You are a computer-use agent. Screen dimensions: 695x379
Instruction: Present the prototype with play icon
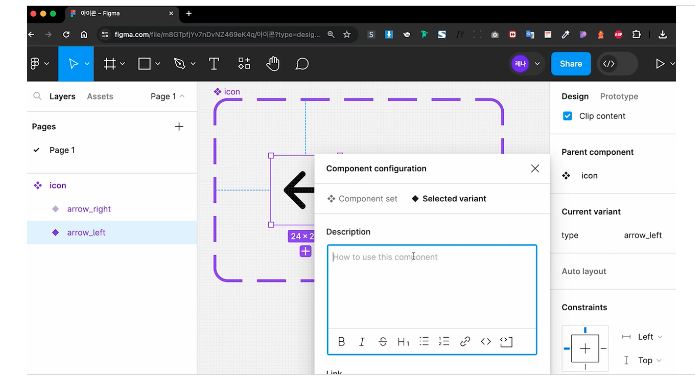[660, 64]
